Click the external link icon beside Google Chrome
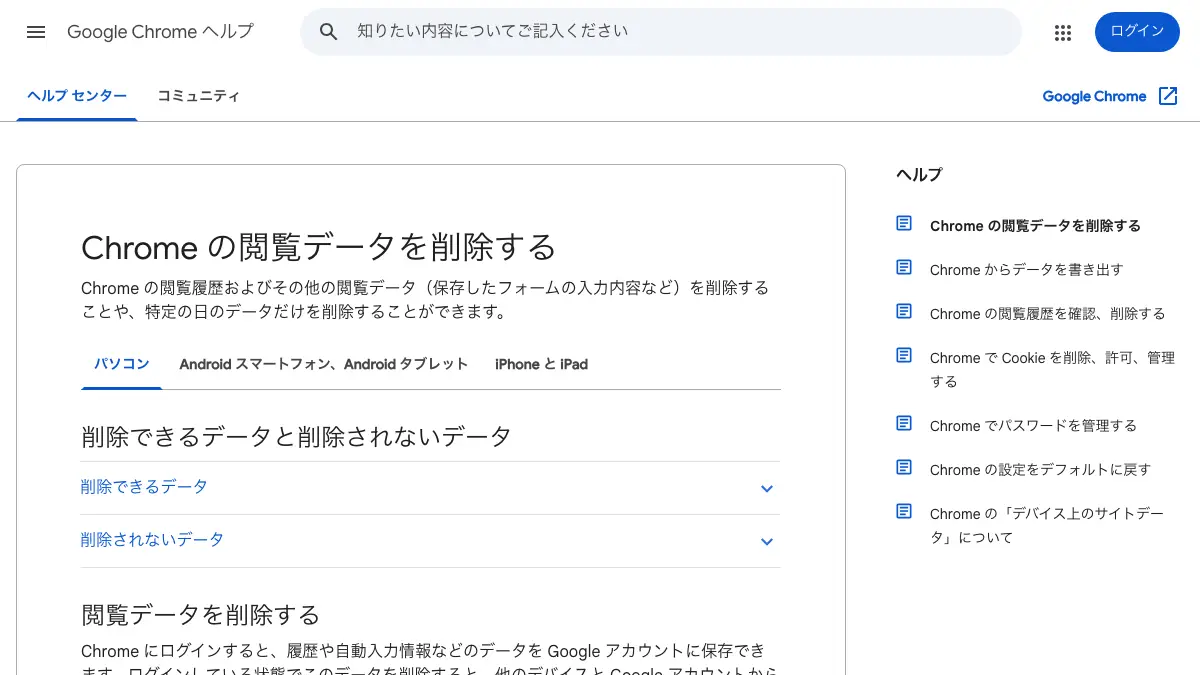Viewport: 1200px width, 675px height. [x=1168, y=96]
